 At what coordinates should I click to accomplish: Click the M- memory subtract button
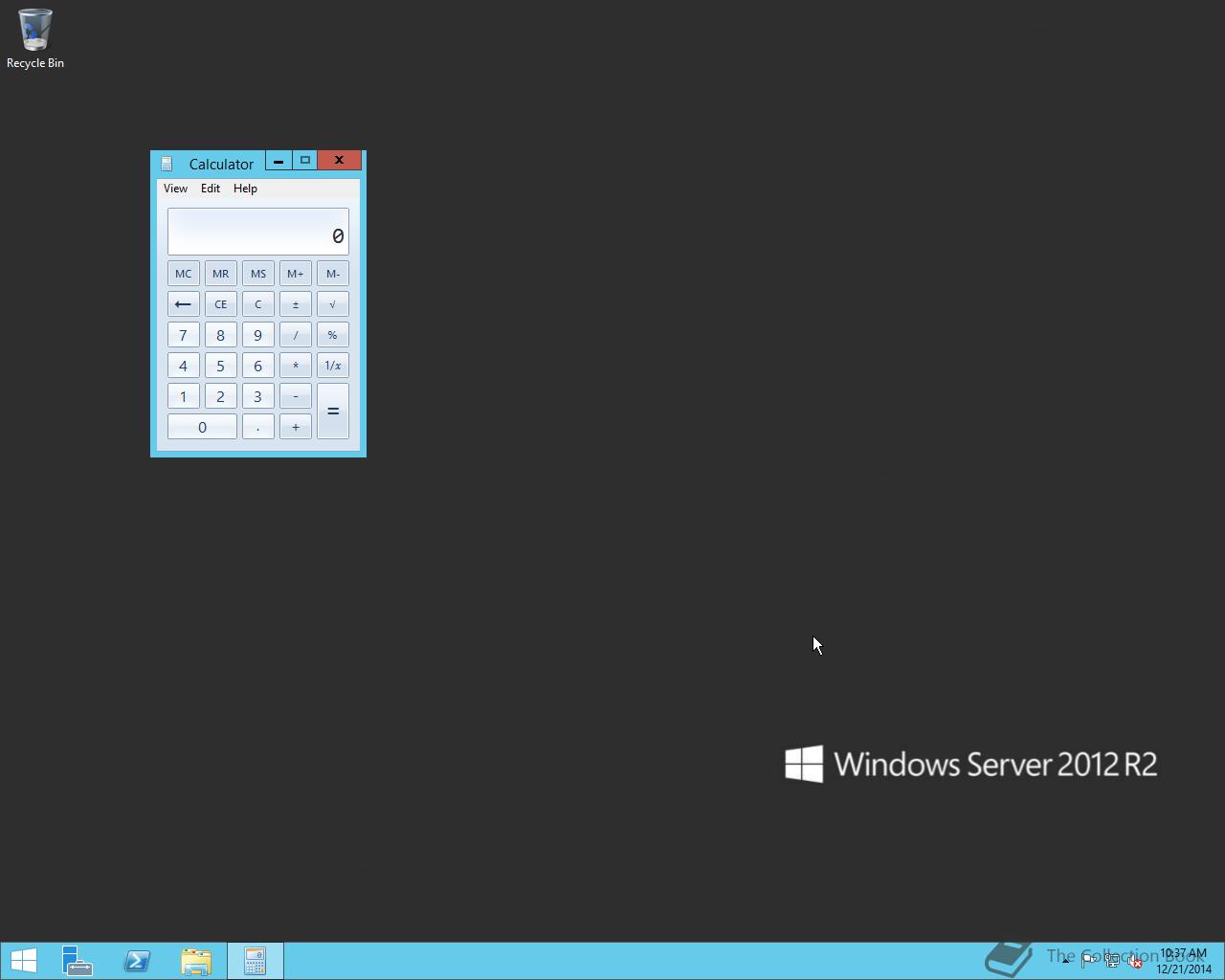pyautogui.click(x=332, y=274)
